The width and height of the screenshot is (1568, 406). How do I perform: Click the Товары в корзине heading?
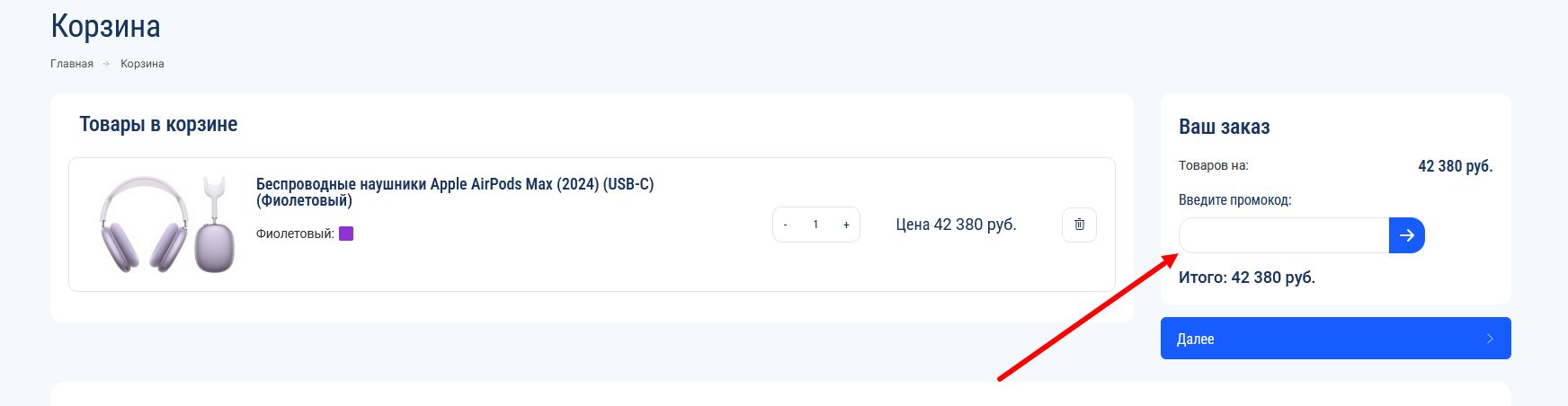point(158,124)
